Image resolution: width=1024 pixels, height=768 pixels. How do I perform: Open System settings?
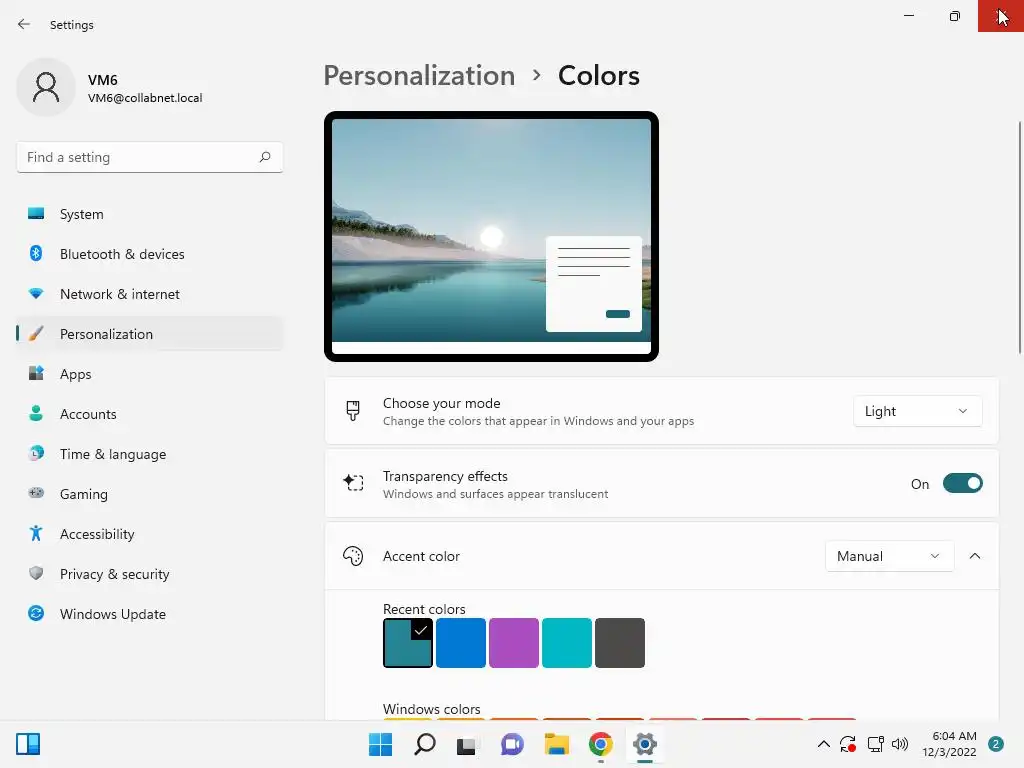pos(150,214)
